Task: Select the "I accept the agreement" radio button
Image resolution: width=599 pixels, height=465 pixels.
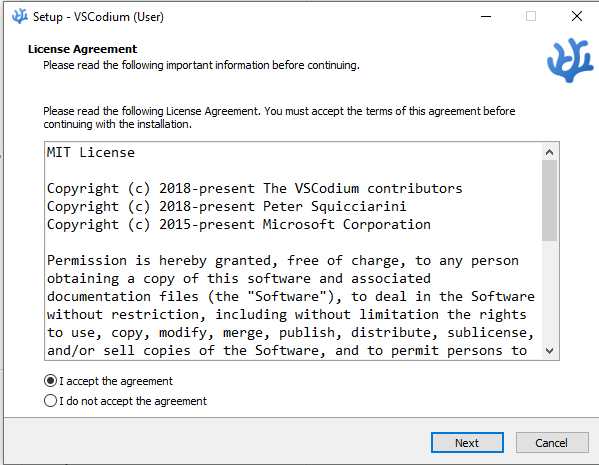Action: (50, 381)
